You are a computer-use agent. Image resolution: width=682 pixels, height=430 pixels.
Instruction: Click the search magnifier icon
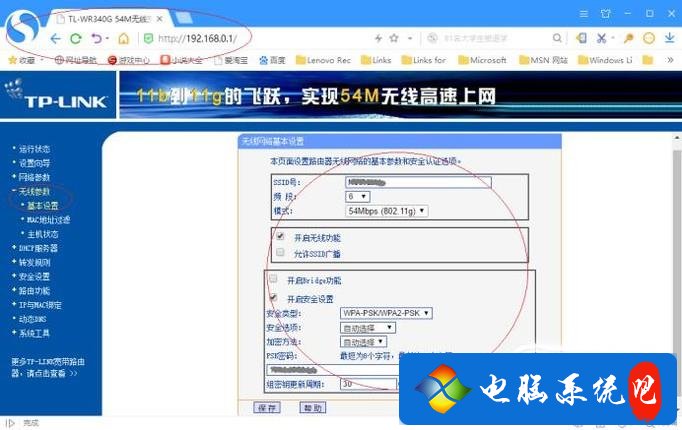[x=557, y=38]
